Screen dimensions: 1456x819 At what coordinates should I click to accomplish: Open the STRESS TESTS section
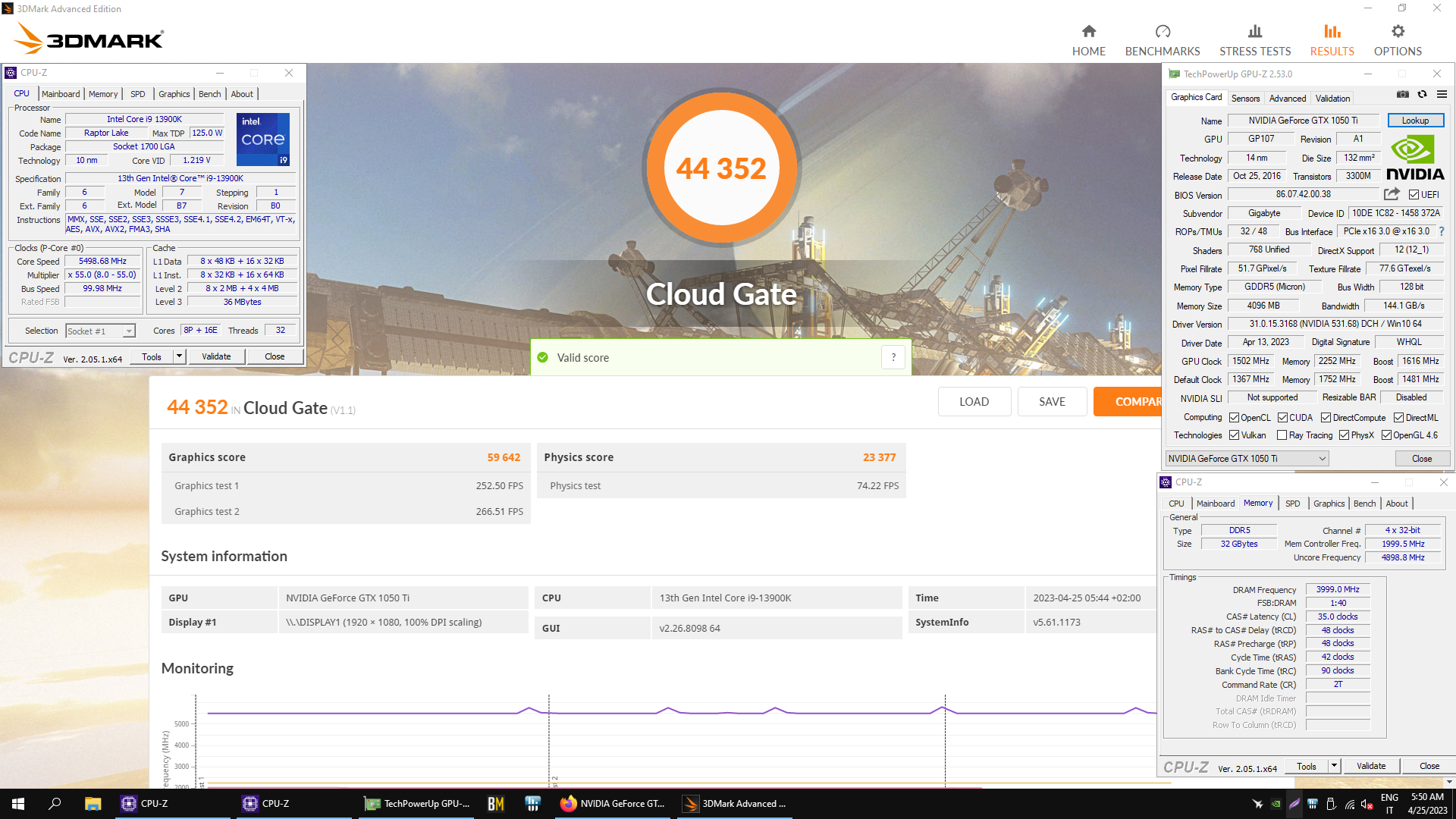[1254, 40]
